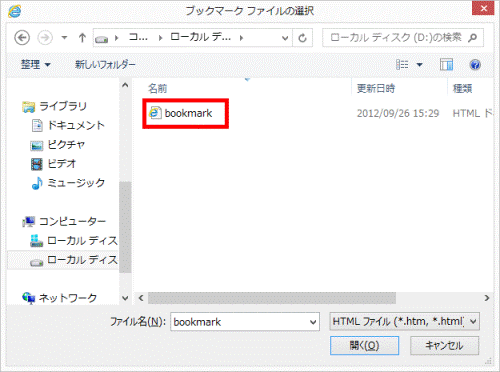
Task: Click the bookmark file's IE icon
Action: coord(155,113)
